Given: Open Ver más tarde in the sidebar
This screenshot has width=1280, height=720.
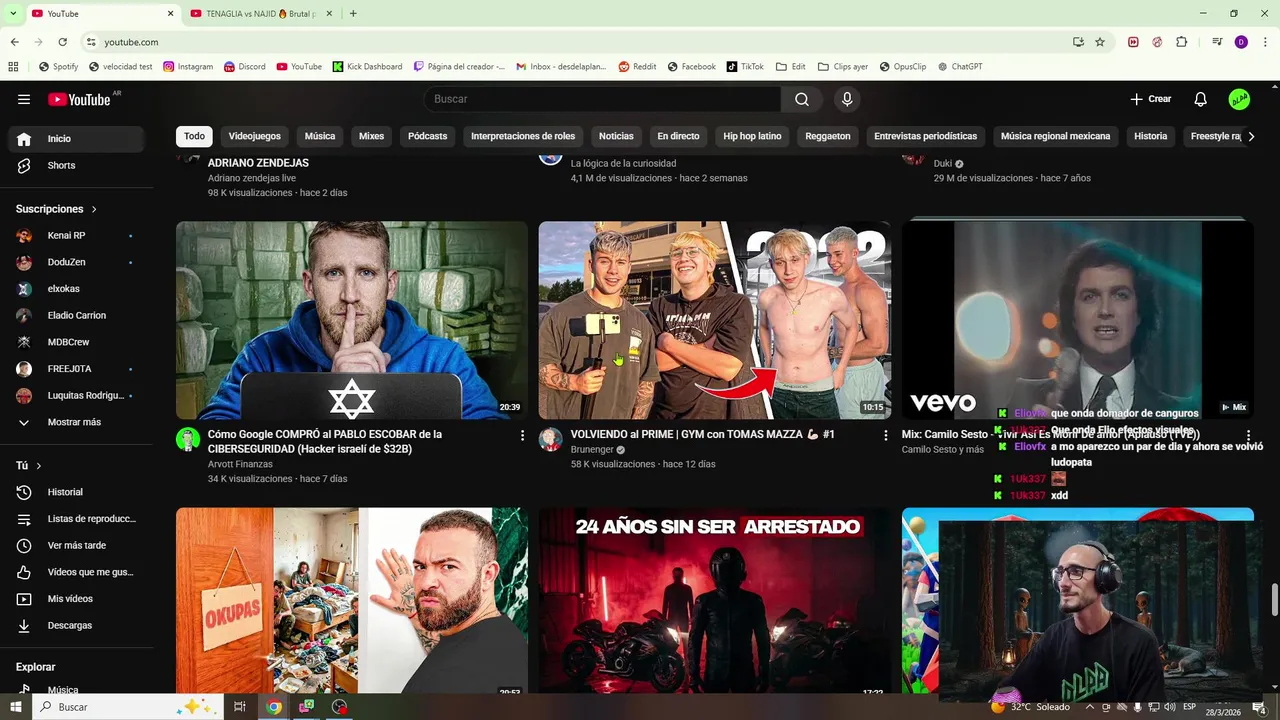Looking at the screenshot, I should click(77, 545).
